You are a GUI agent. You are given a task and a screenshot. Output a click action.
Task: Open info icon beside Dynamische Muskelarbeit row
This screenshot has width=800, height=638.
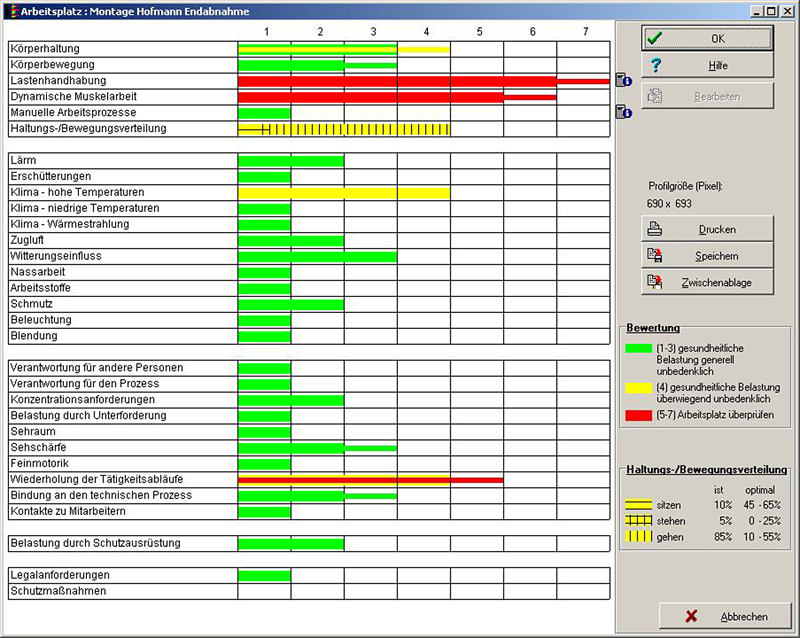click(623, 113)
